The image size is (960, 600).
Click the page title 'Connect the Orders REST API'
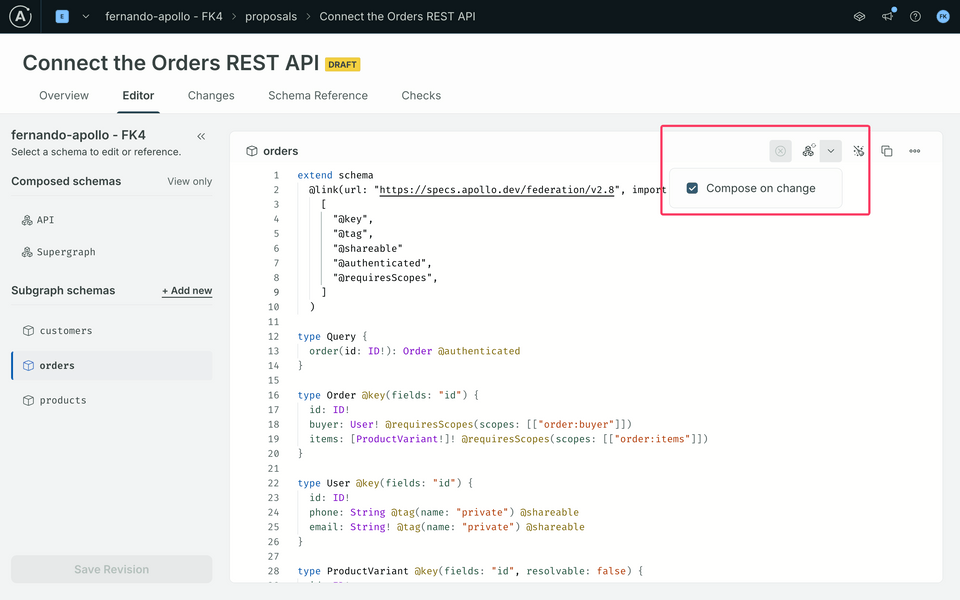coord(171,63)
